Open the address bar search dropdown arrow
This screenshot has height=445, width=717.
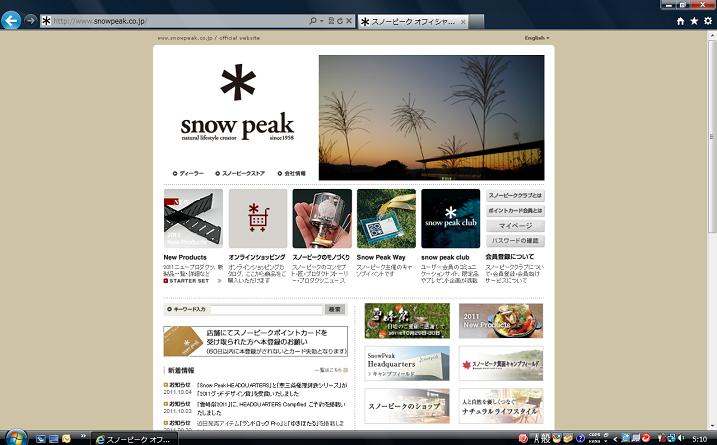[321, 21]
